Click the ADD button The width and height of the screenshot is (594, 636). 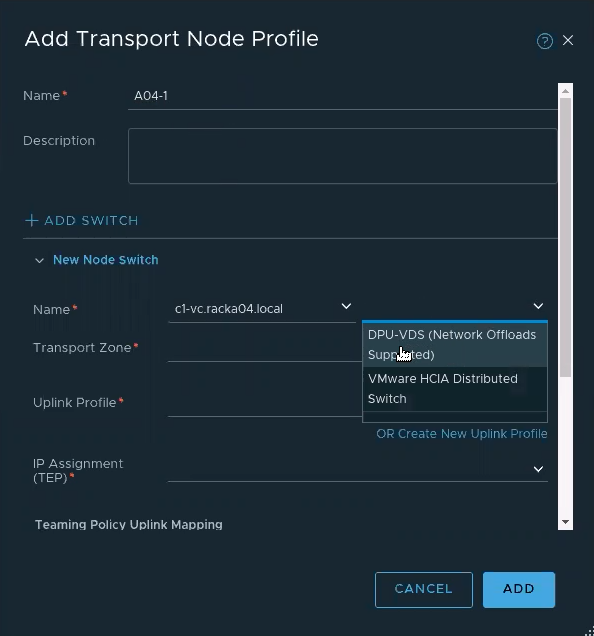coord(519,589)
